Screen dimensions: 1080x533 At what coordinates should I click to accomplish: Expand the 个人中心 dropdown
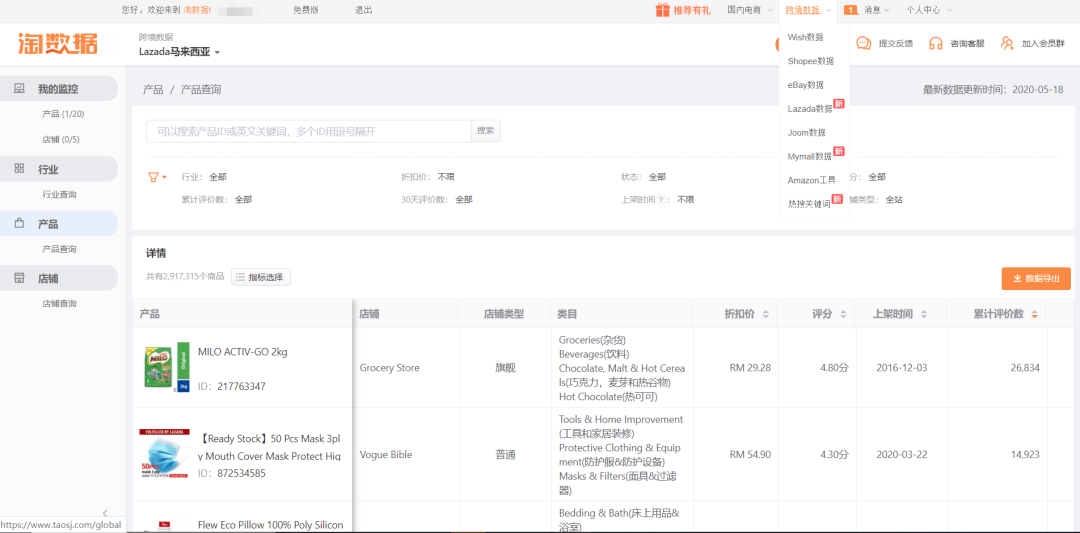929,10
